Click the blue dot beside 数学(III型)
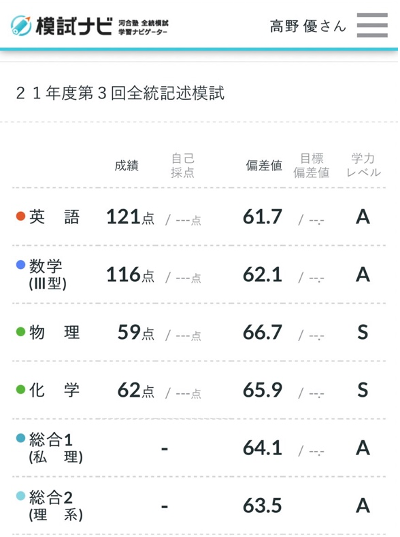 pyautogui.click(x=21, y=264)
